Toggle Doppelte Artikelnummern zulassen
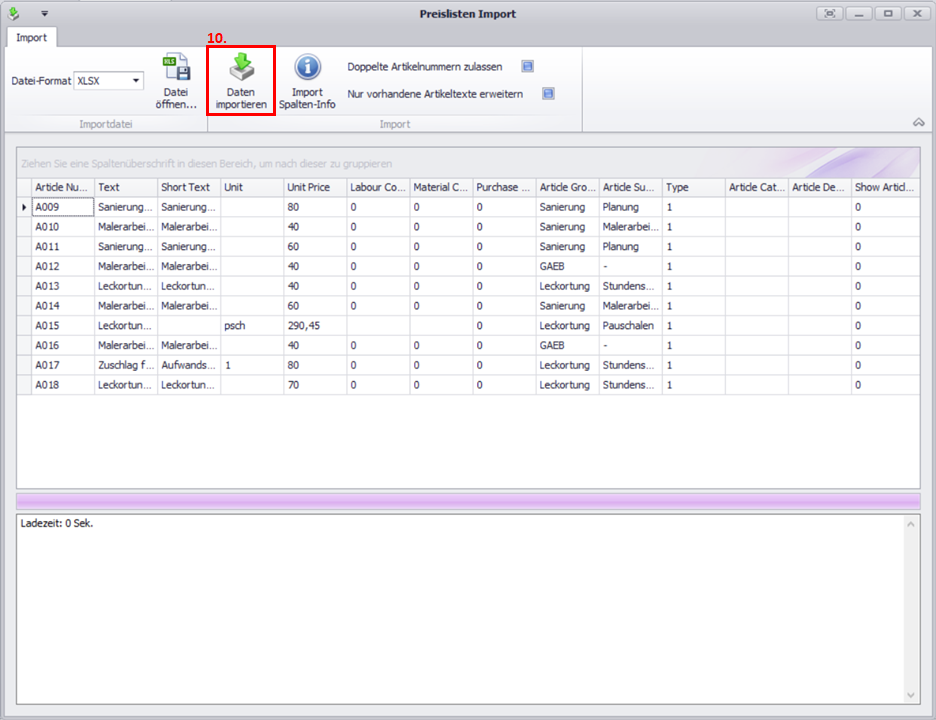Image resolution: width=936 pixels, height=720 pixels. [527, 67]
